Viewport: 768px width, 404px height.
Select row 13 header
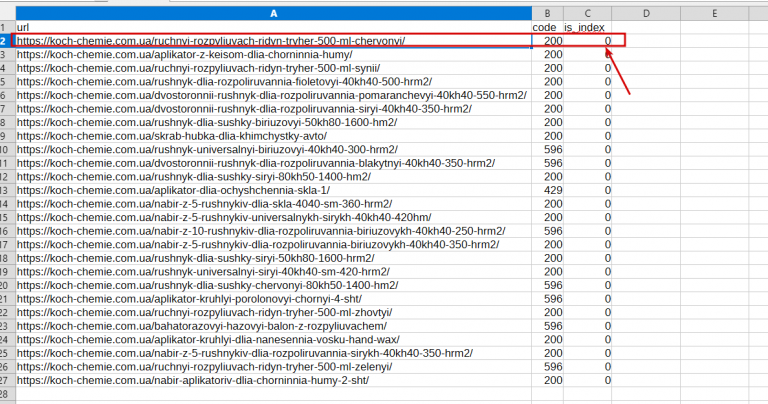pyautogui.click(x=7, y=190)
